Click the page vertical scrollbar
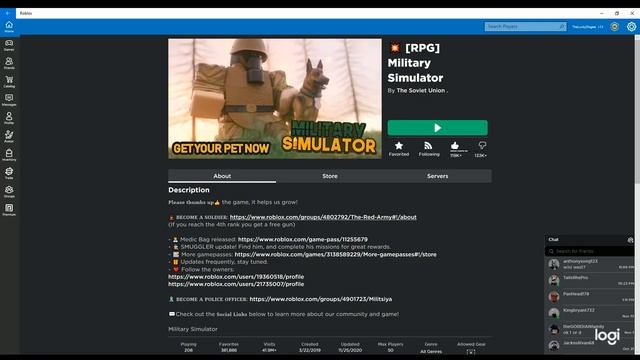Screen dimensions: 640x360 coord(637,110)
